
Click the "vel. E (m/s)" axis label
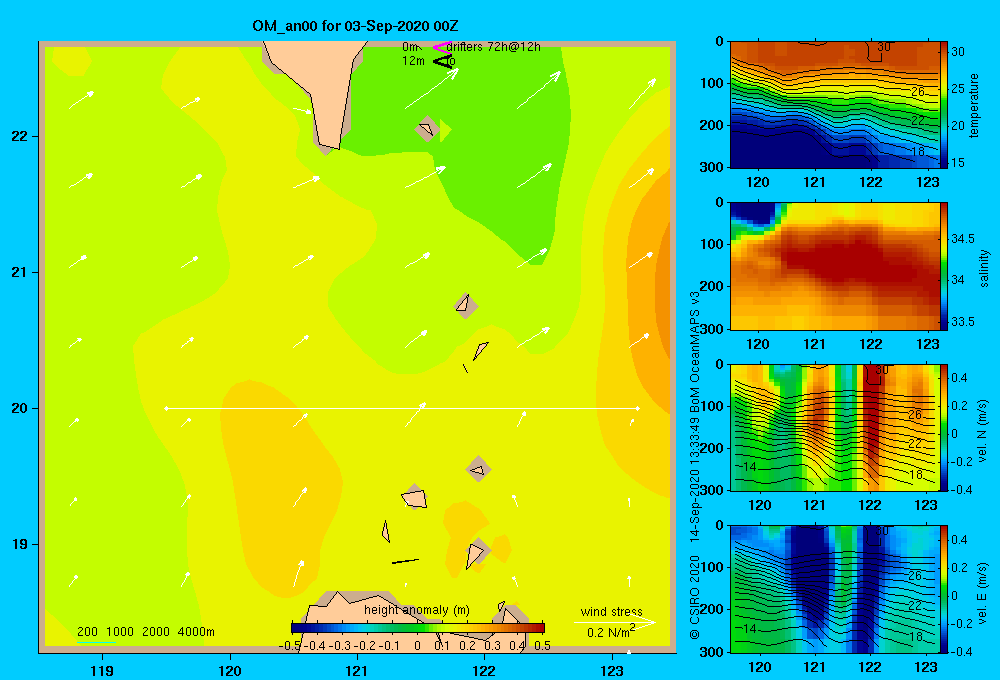pos(983,592)
